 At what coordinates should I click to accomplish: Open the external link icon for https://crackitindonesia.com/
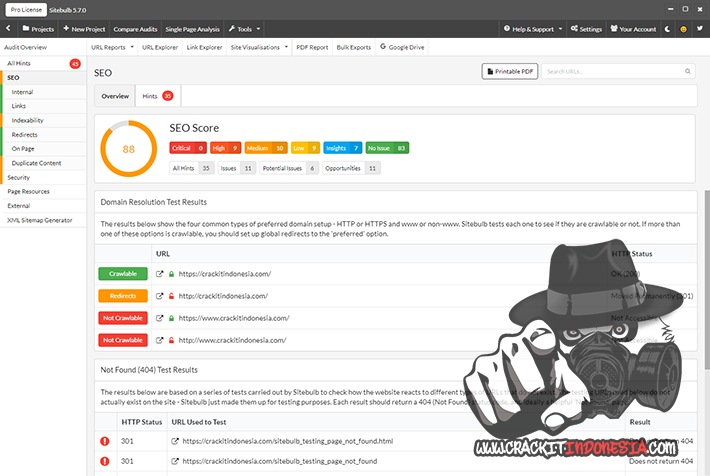[x=160, y=273]
